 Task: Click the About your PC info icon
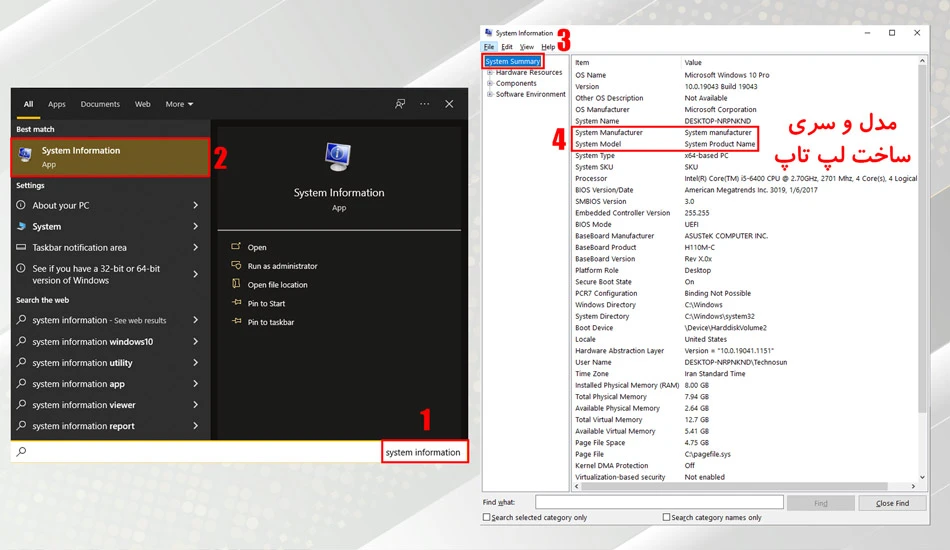[21, 205]
